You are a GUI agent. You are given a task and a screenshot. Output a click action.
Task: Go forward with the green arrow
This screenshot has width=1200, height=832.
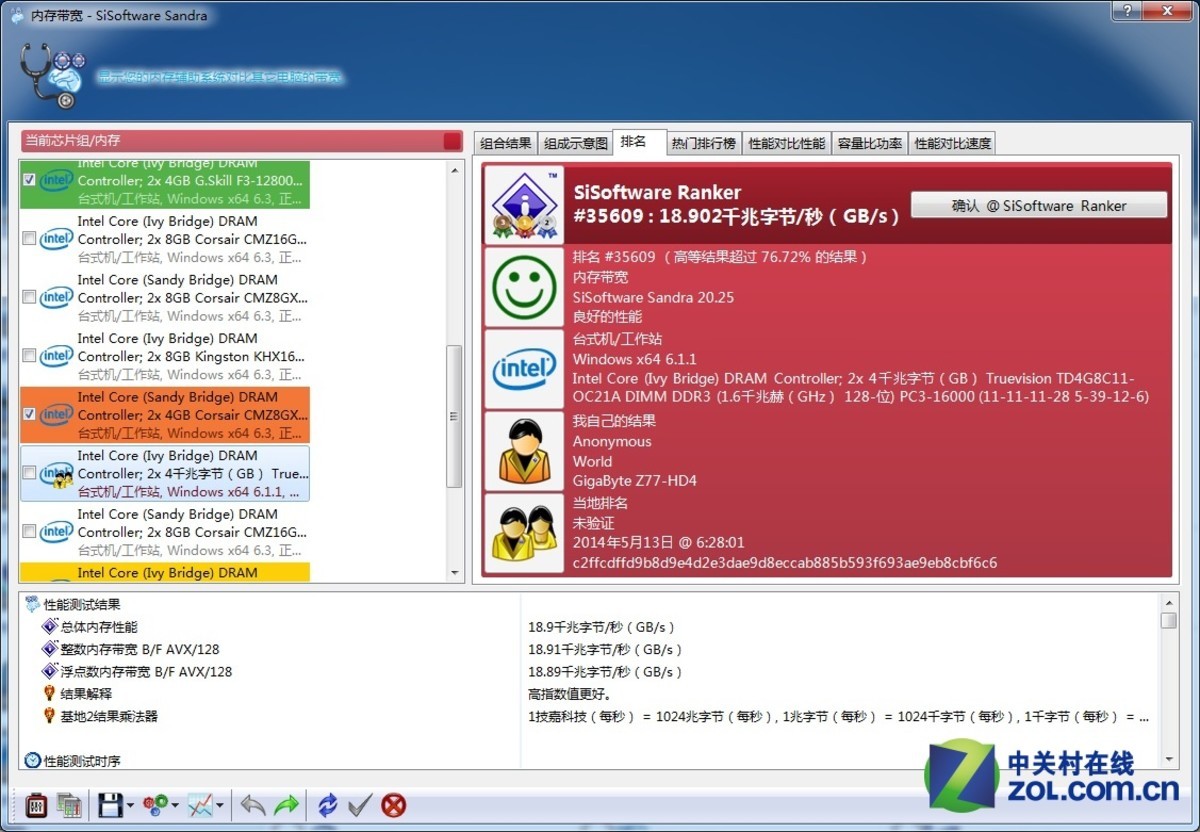[x=287, y=804]
